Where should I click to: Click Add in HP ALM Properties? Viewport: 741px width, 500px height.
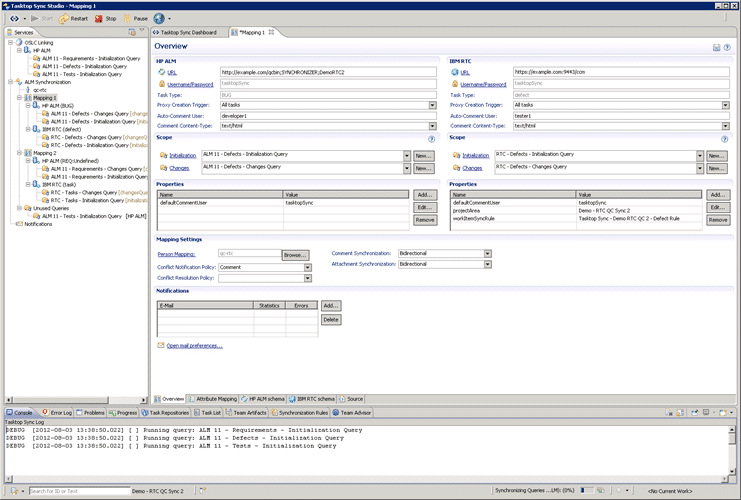pyautogui.click(x=425, y=195)
